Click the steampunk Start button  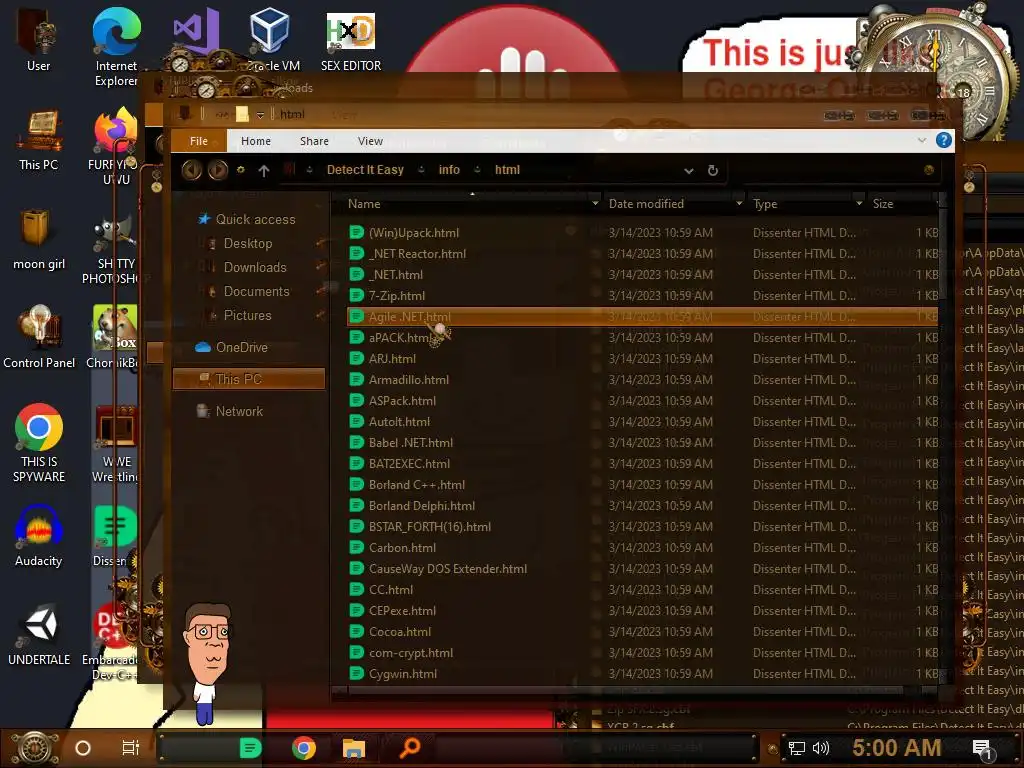point(34,748)
